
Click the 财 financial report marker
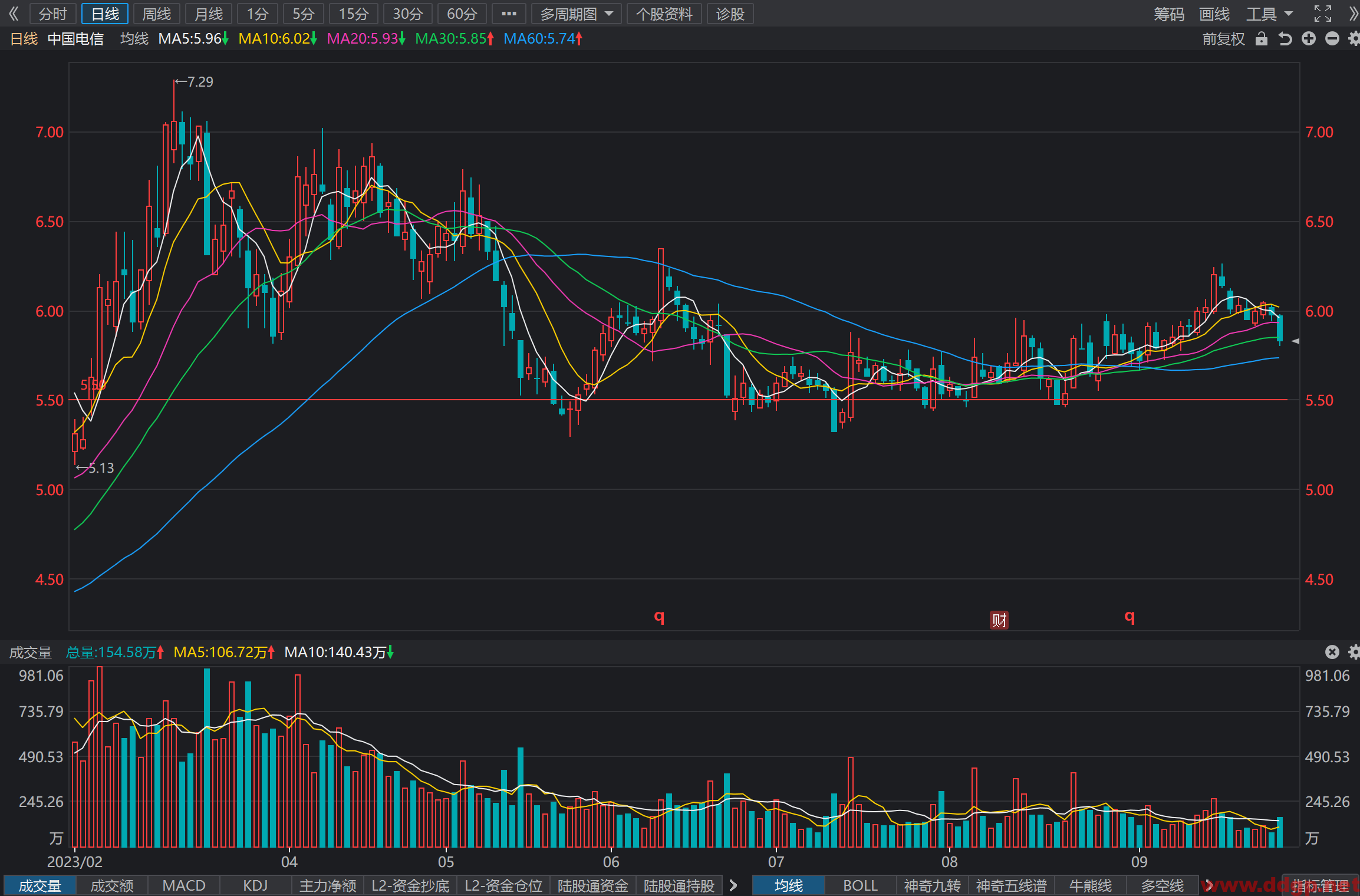point(999,620)
